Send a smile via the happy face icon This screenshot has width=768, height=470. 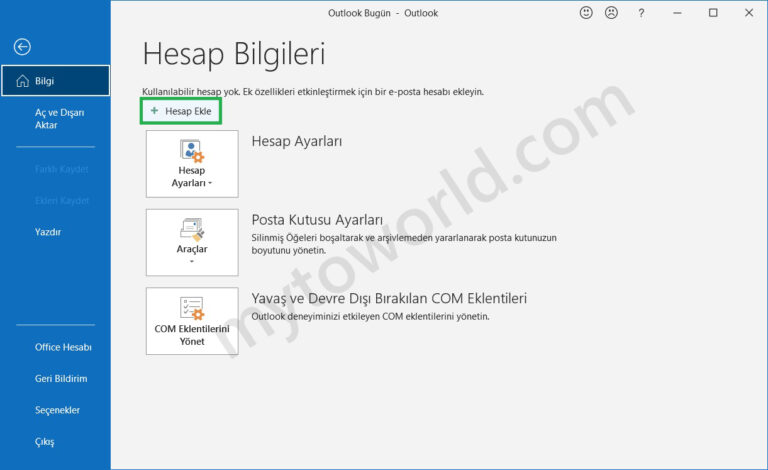point(586,13)
